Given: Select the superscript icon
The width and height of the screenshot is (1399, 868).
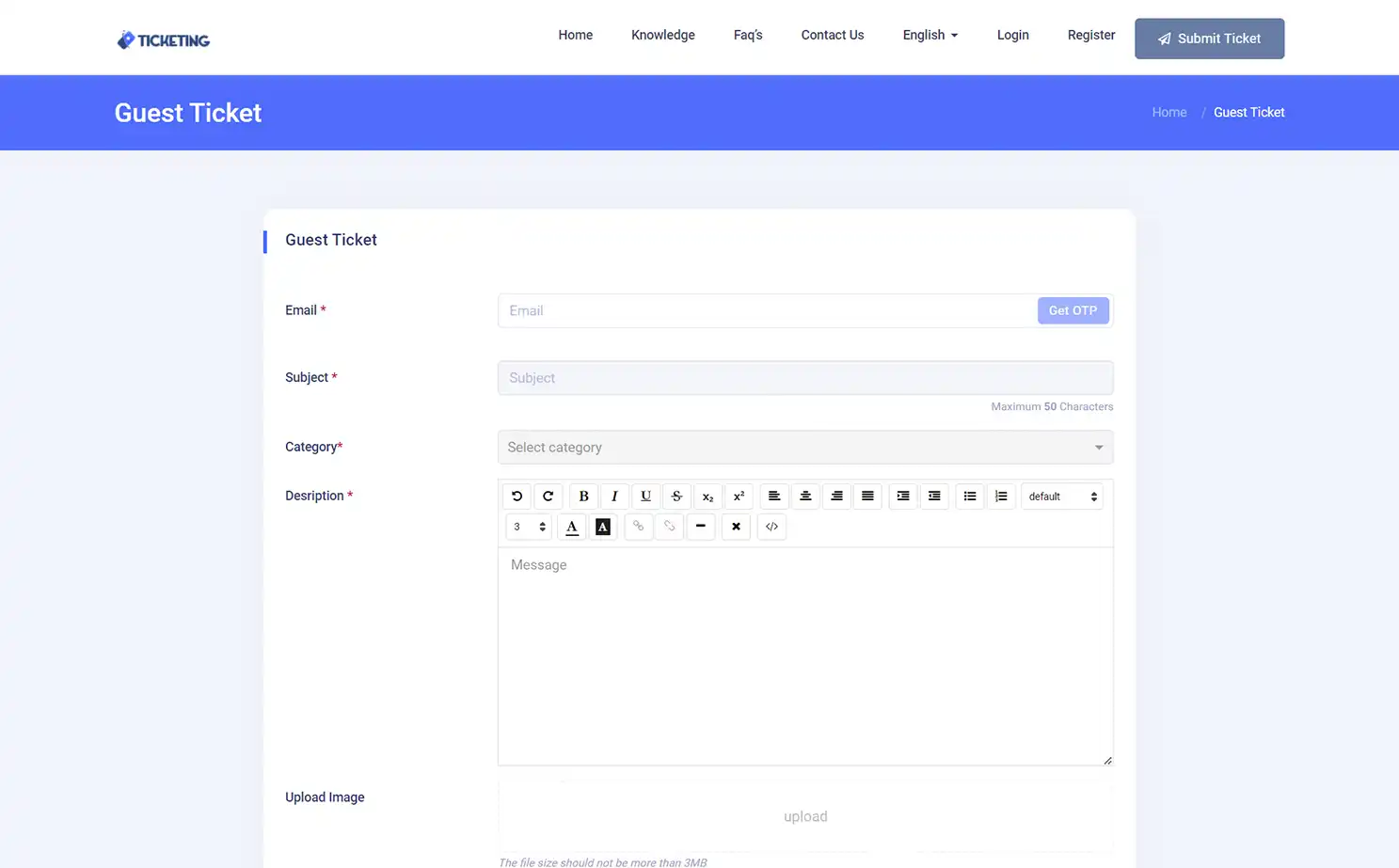Looking at the screenshot, I should coord(739,496).
